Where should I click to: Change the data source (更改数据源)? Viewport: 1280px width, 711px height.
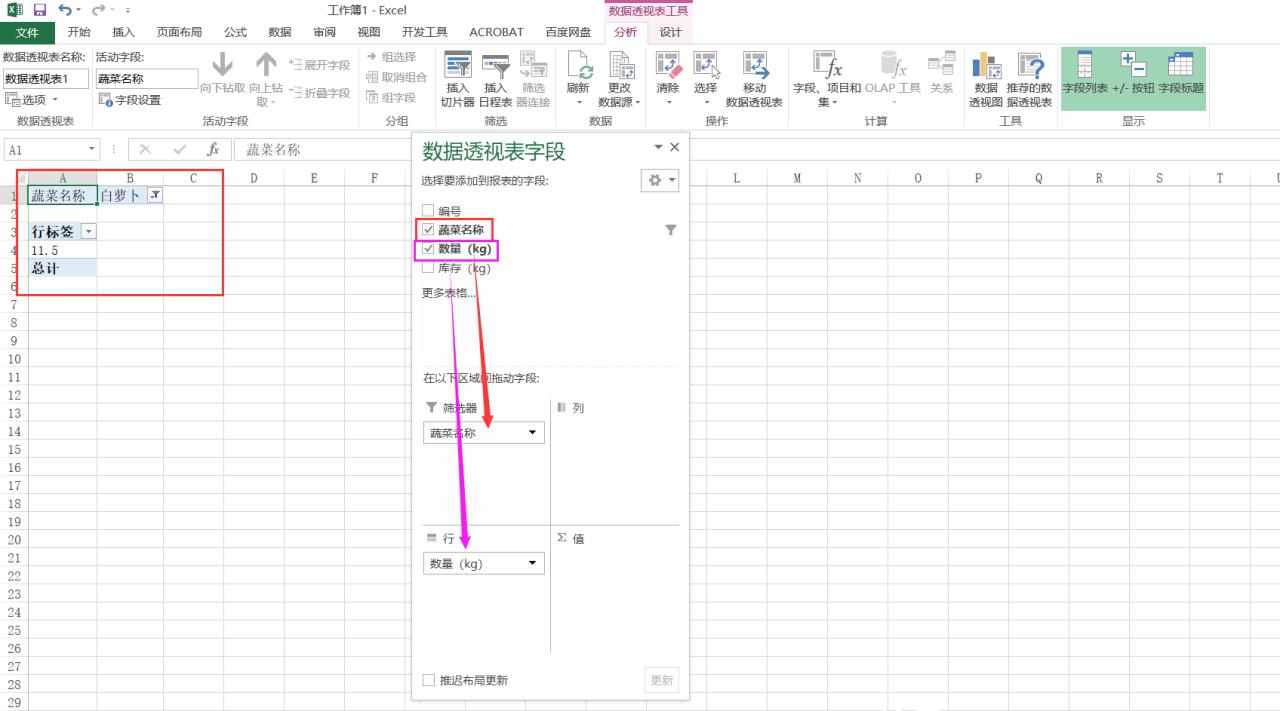620,80
